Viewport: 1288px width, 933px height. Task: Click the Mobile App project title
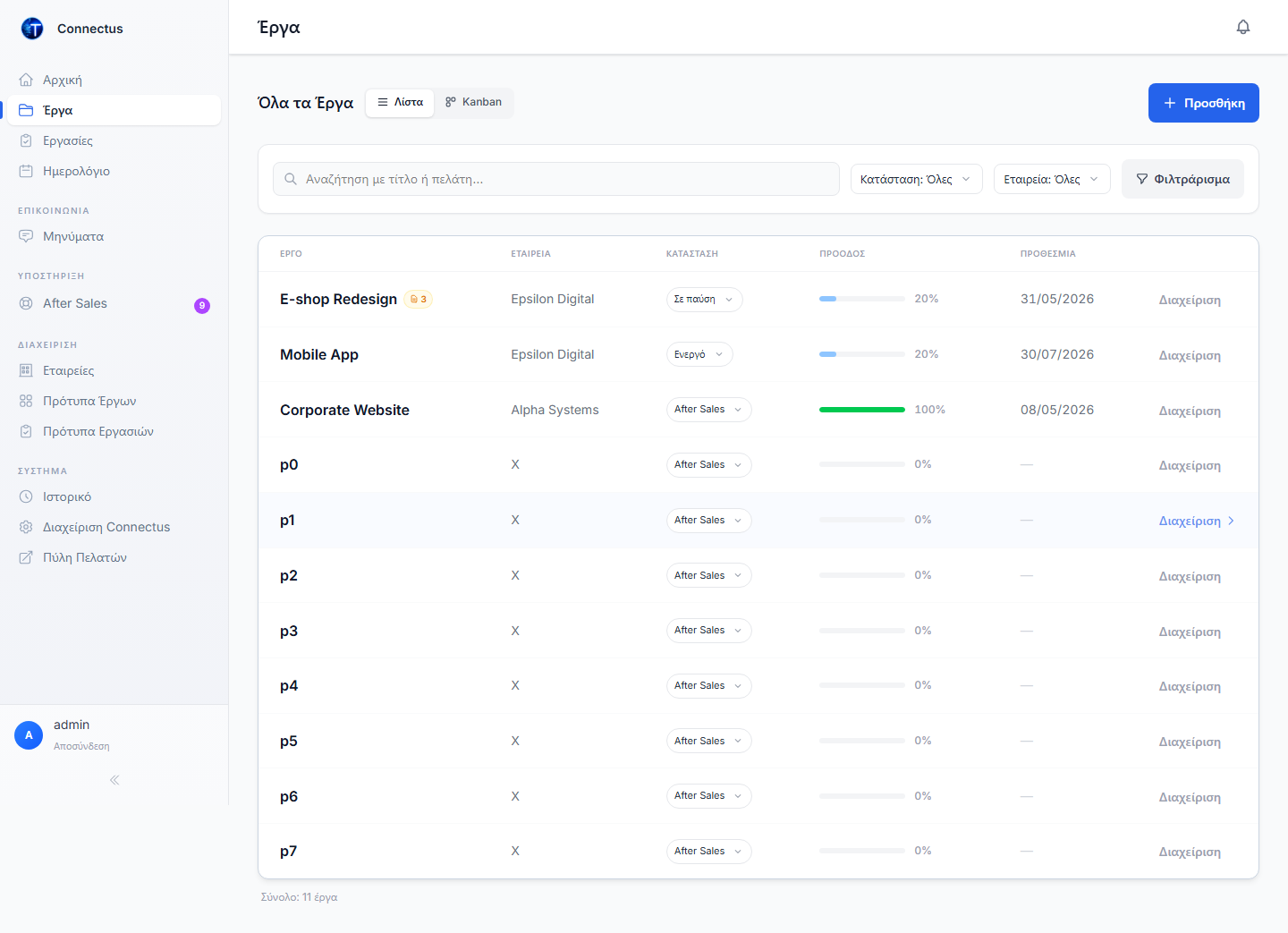[319, 354]
